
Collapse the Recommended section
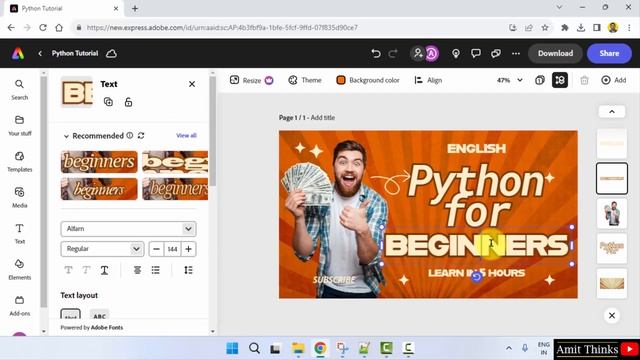pos(66,136)
